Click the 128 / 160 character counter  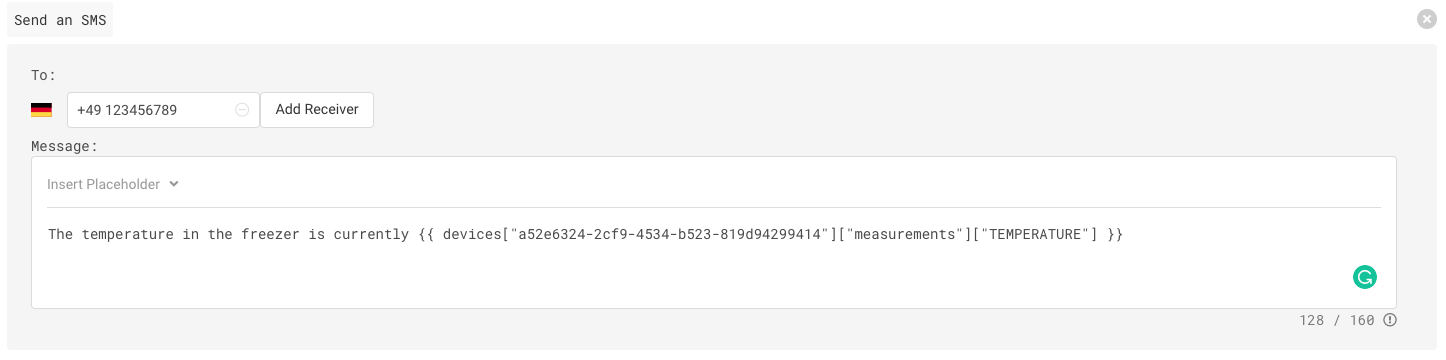point(1337,320)
